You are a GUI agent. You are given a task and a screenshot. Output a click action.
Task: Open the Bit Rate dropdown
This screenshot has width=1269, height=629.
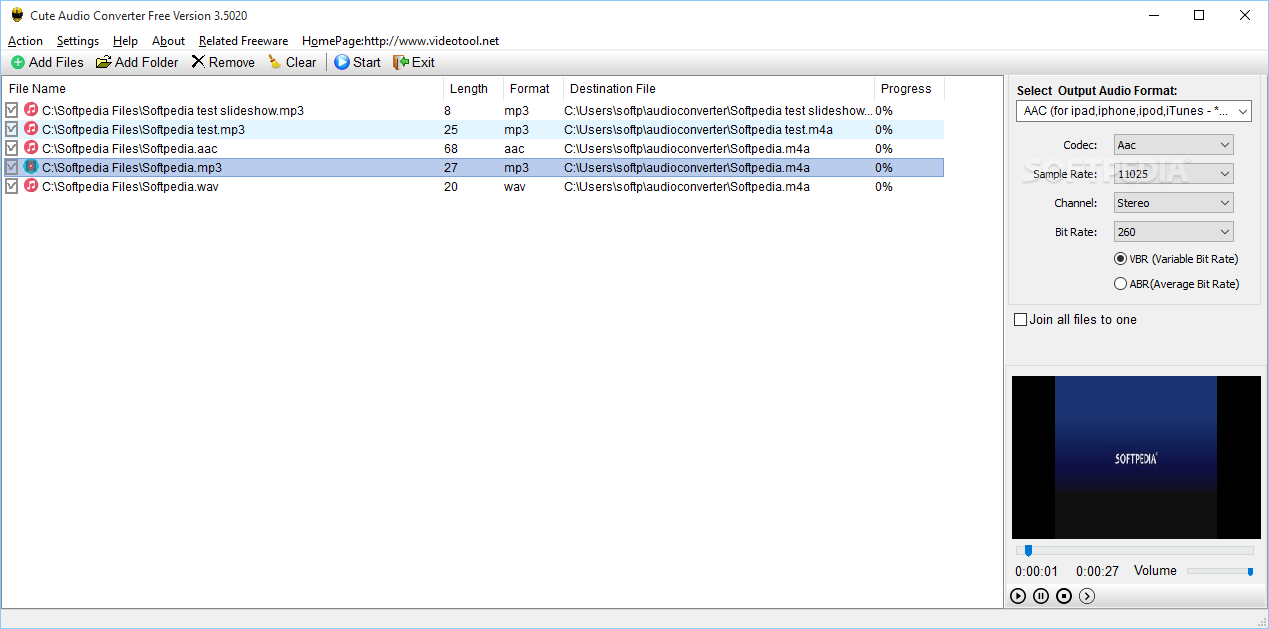point(1174,232)
